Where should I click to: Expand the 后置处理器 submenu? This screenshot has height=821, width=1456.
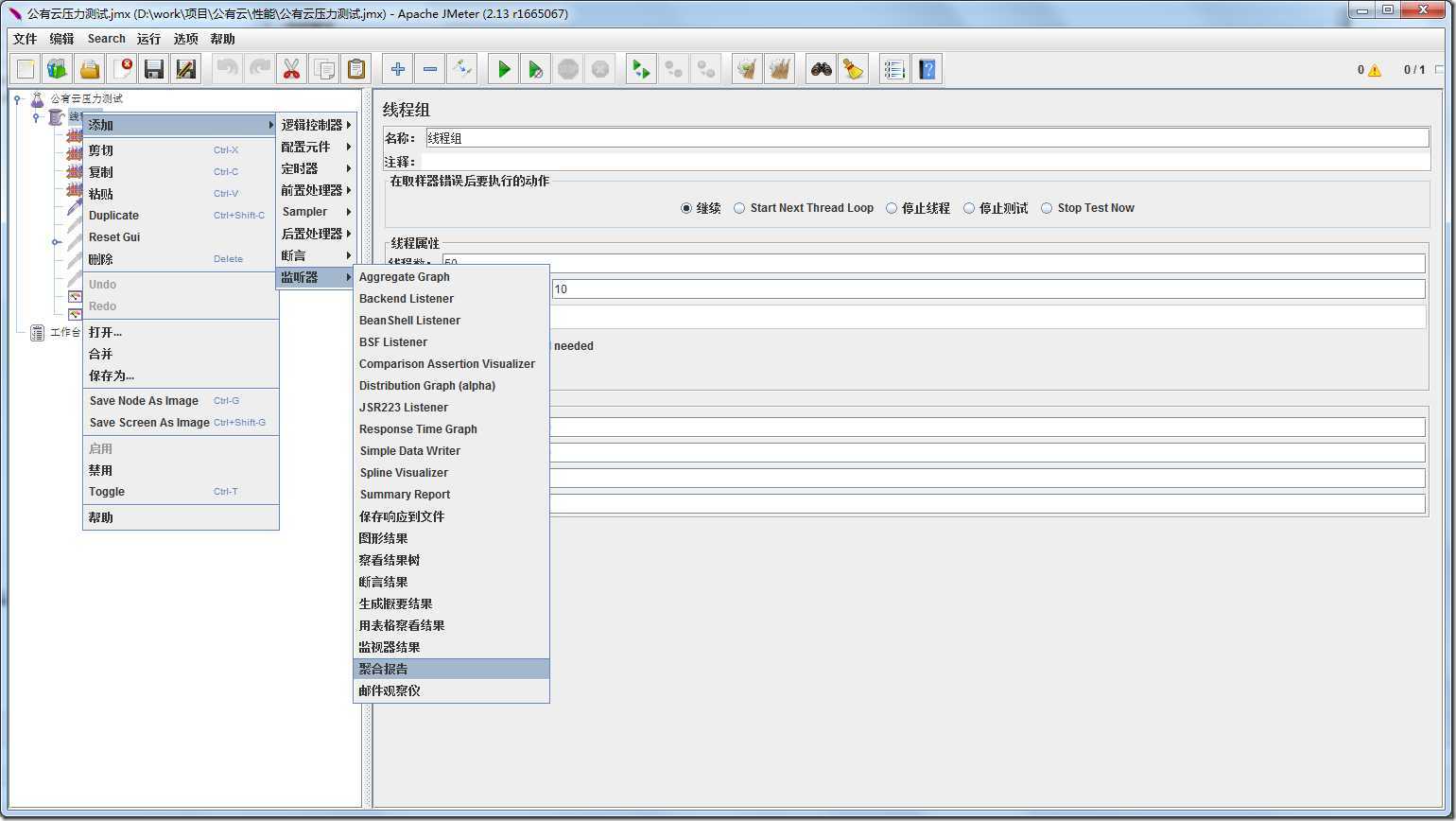tap(316, 234)
